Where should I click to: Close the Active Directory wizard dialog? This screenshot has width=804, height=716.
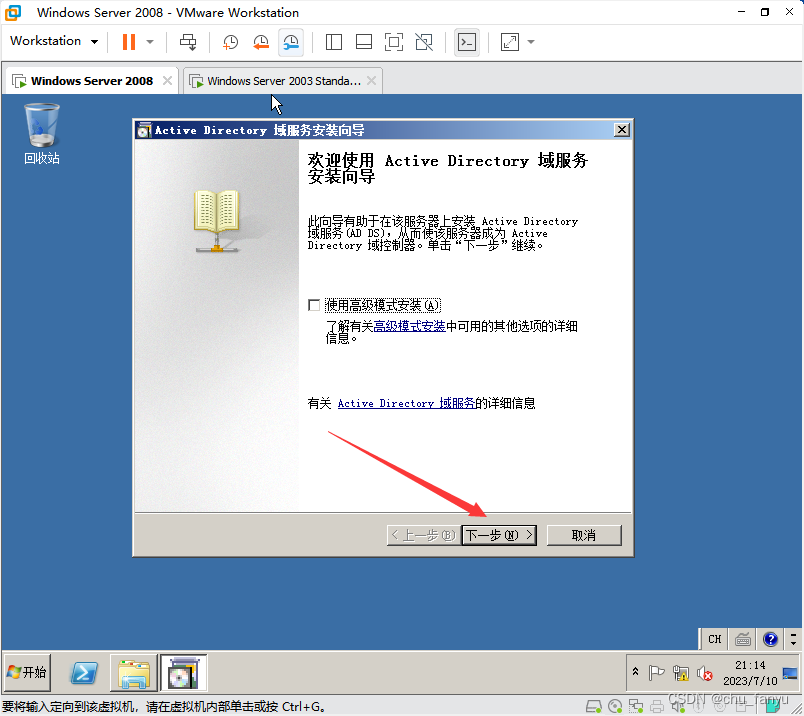click(x=621, y=130)
